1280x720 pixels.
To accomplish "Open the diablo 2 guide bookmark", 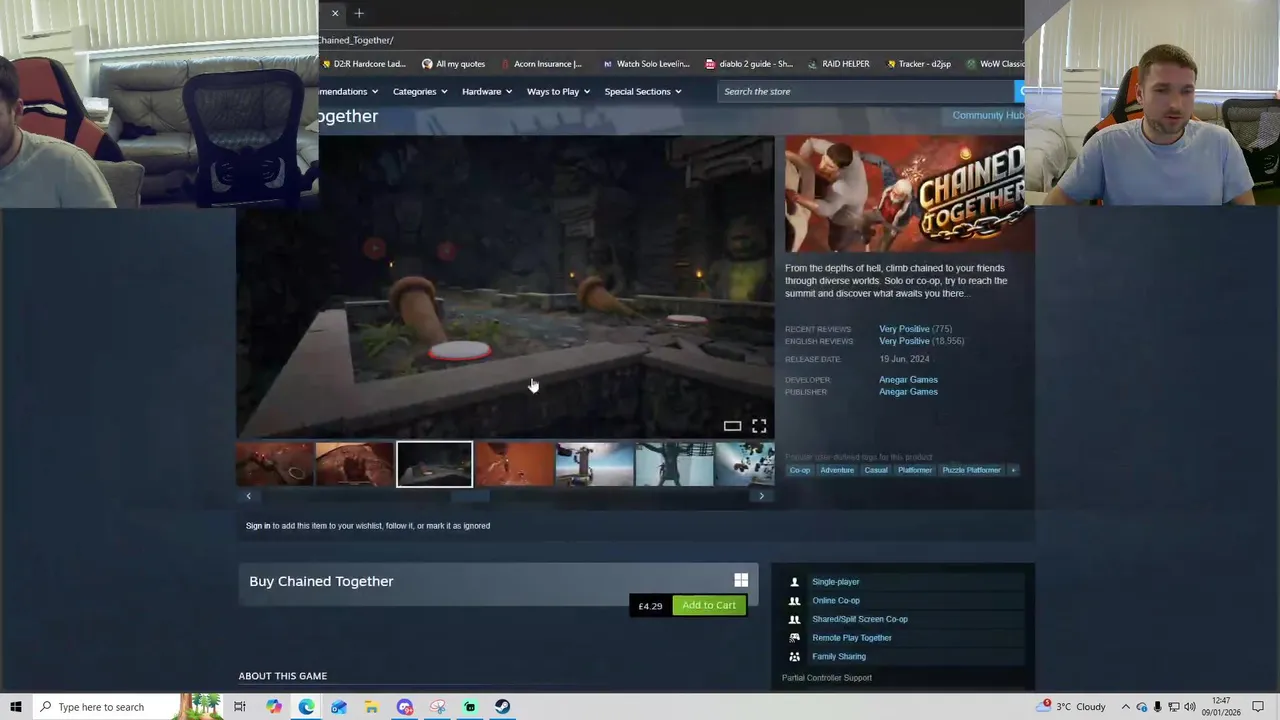I will click(749, 64).
